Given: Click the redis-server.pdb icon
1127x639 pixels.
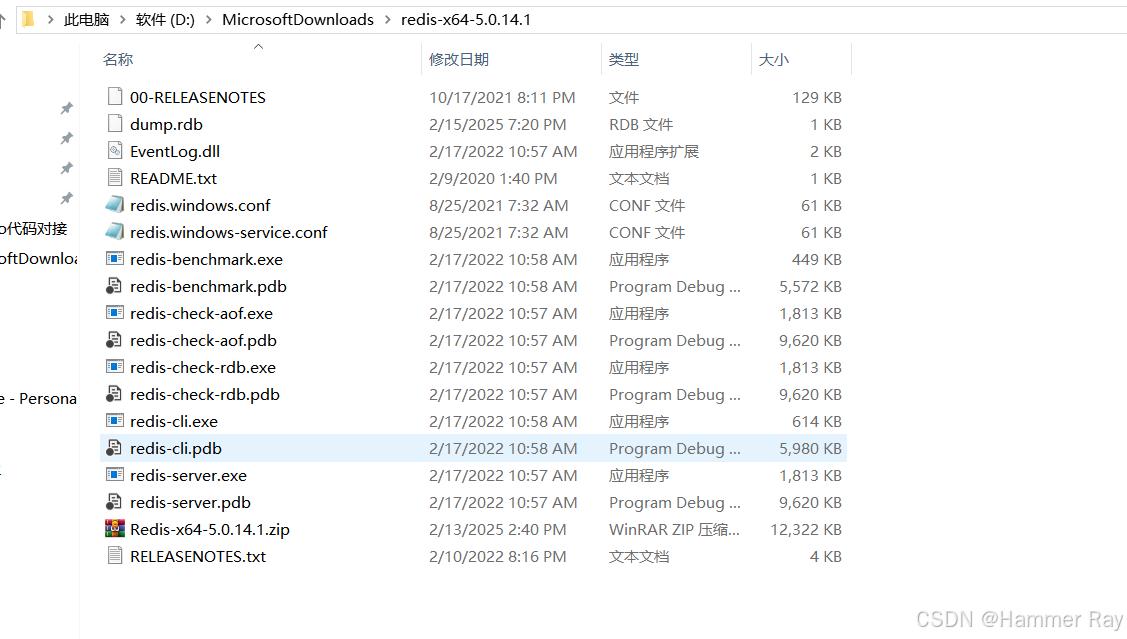Looking at the screenshot, I should click(114, 502).
